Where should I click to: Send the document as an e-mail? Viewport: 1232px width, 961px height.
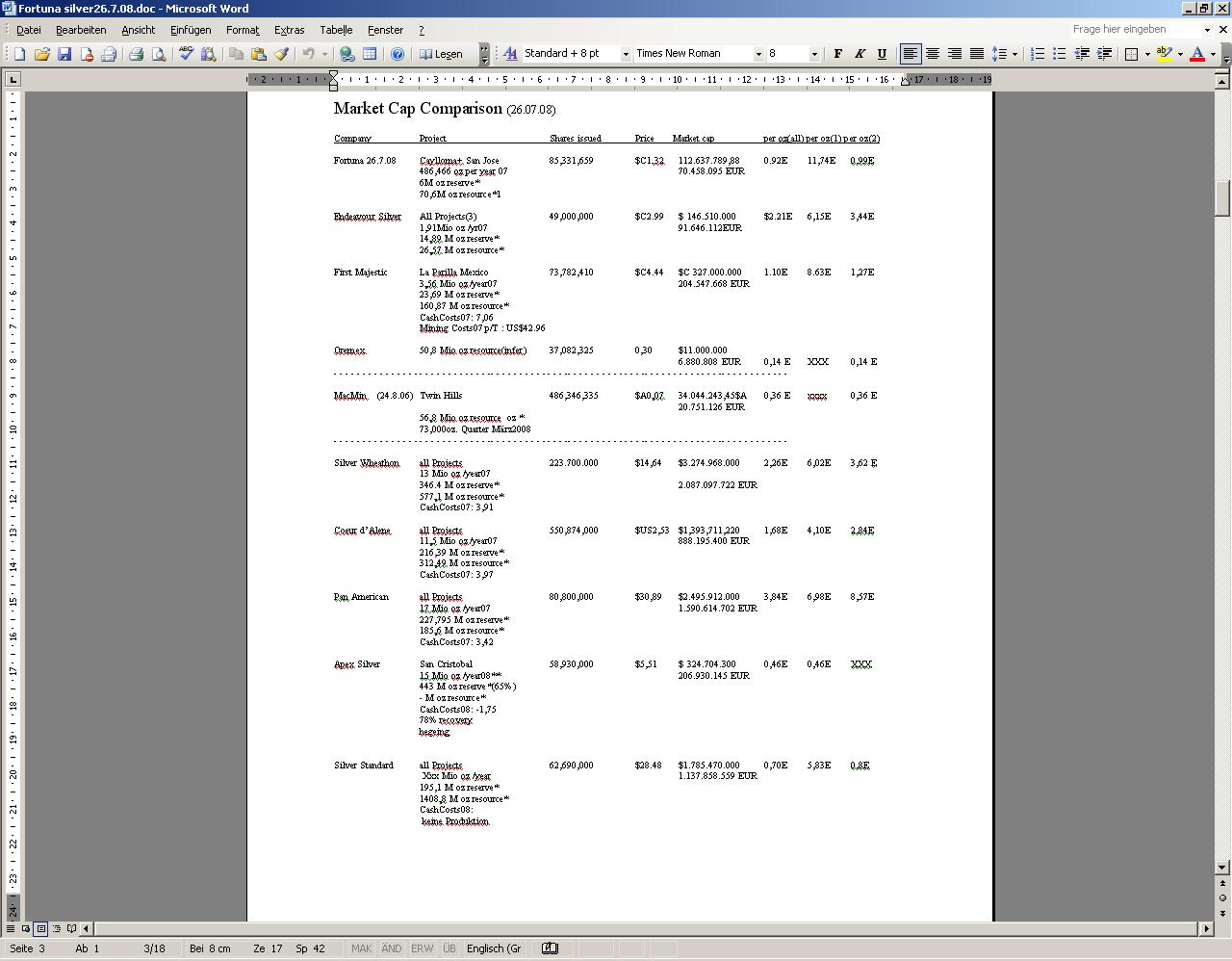click(109, 54)
